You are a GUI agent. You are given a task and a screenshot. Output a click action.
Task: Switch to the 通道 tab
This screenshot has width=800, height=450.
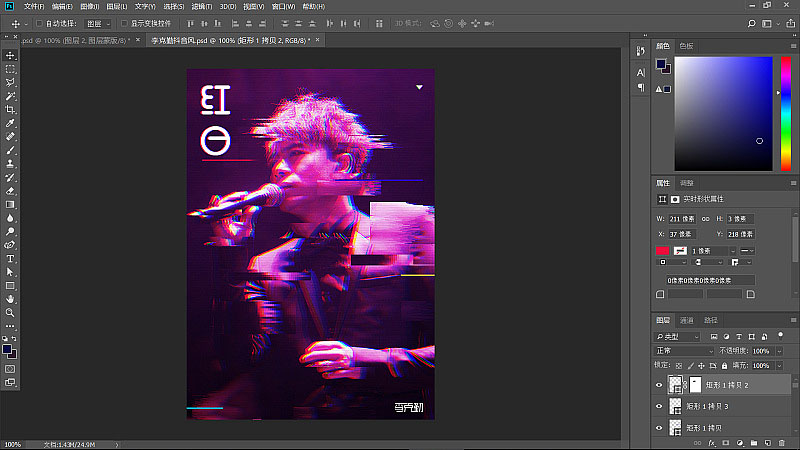click(687, 320)
